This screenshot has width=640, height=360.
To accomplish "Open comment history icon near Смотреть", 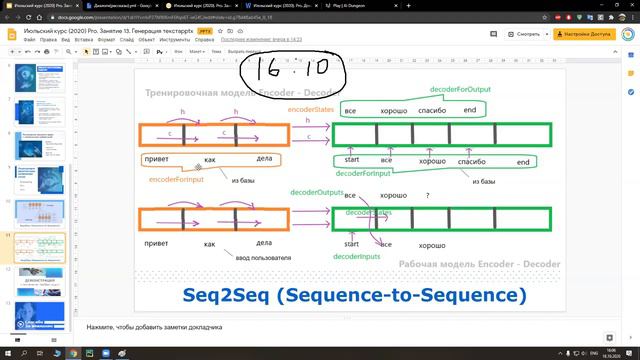I will 493,34.
